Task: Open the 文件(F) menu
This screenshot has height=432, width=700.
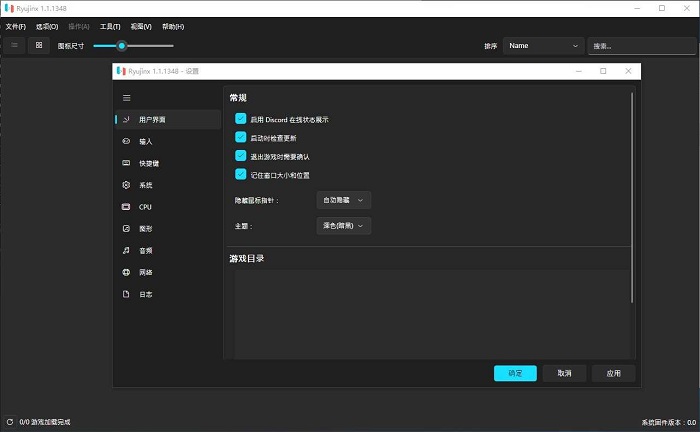Action: (16, 27)
